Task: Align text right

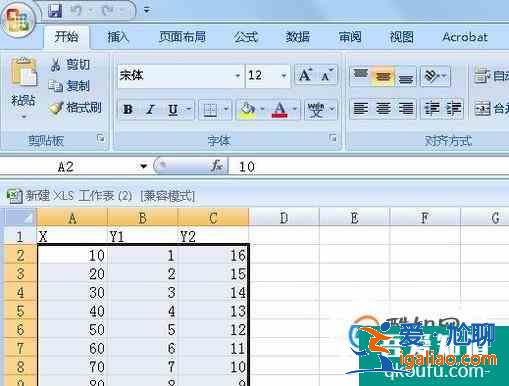Action: click(406, 109)
